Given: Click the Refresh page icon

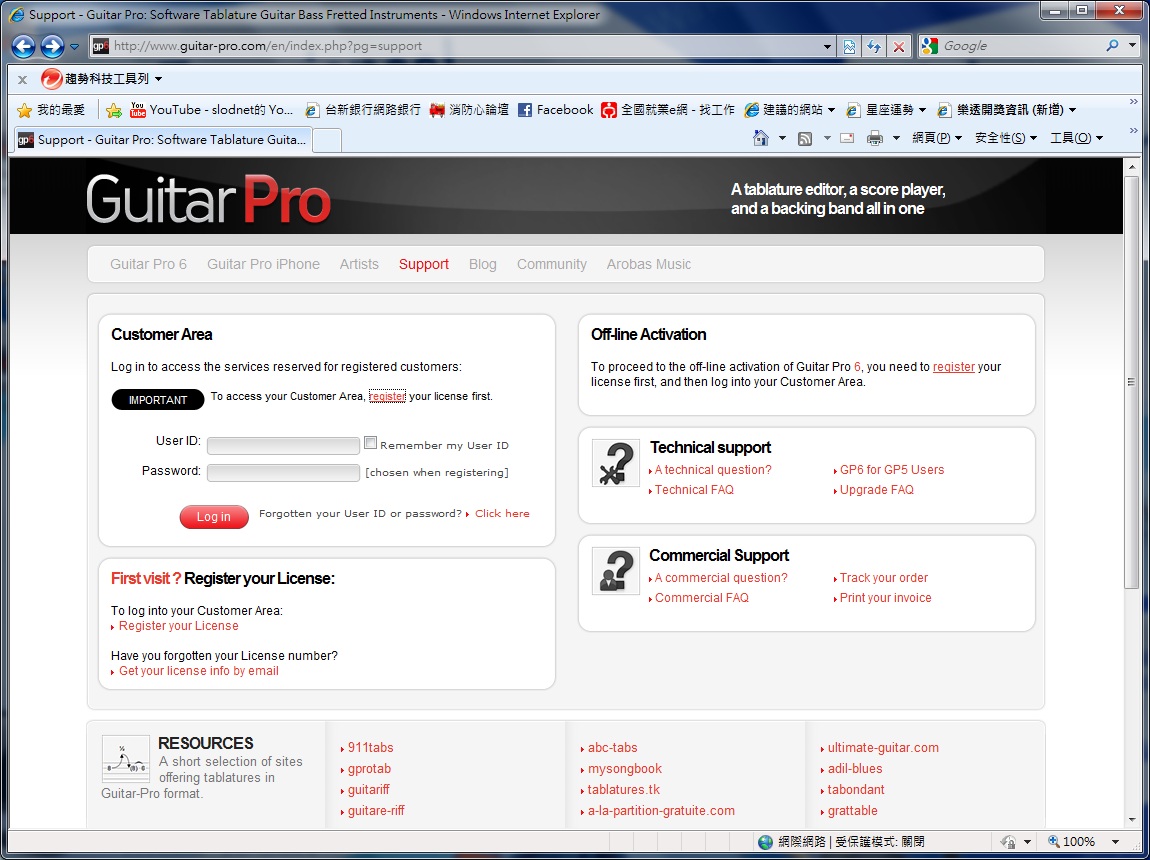Looking at the screenshot, I should coord(874,46).
